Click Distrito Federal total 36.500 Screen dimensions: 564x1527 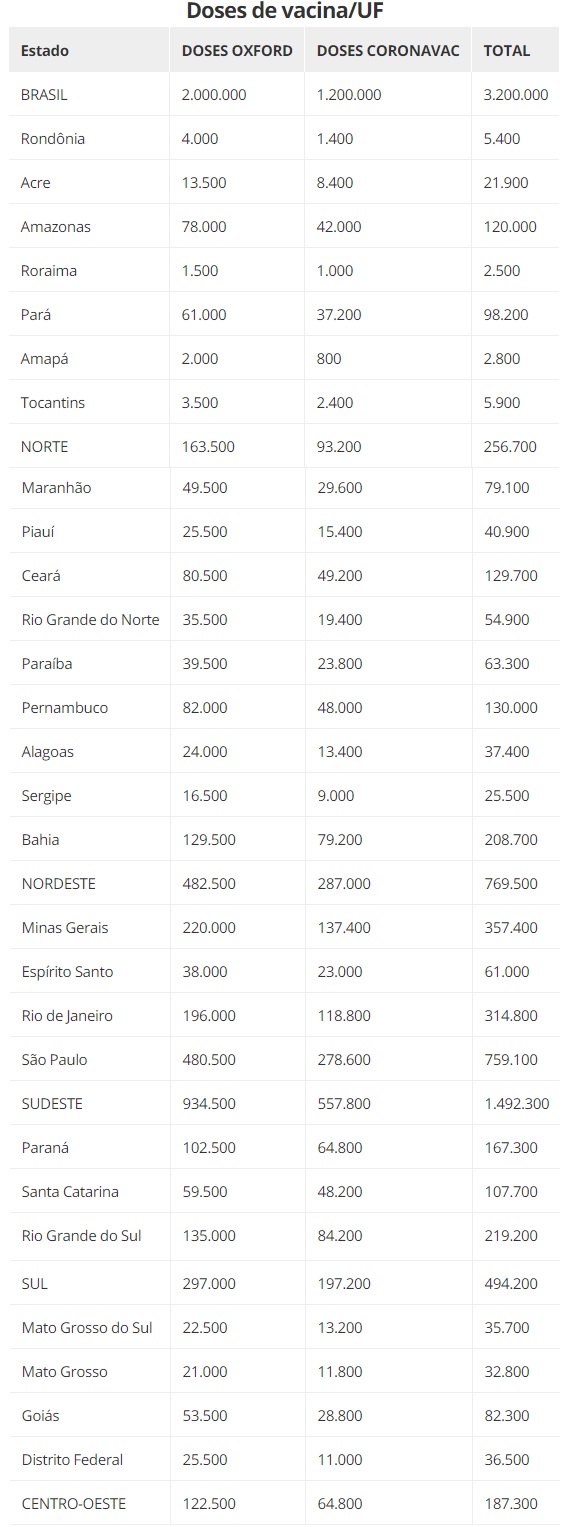pyautogui.click(x=507, y=1460)
